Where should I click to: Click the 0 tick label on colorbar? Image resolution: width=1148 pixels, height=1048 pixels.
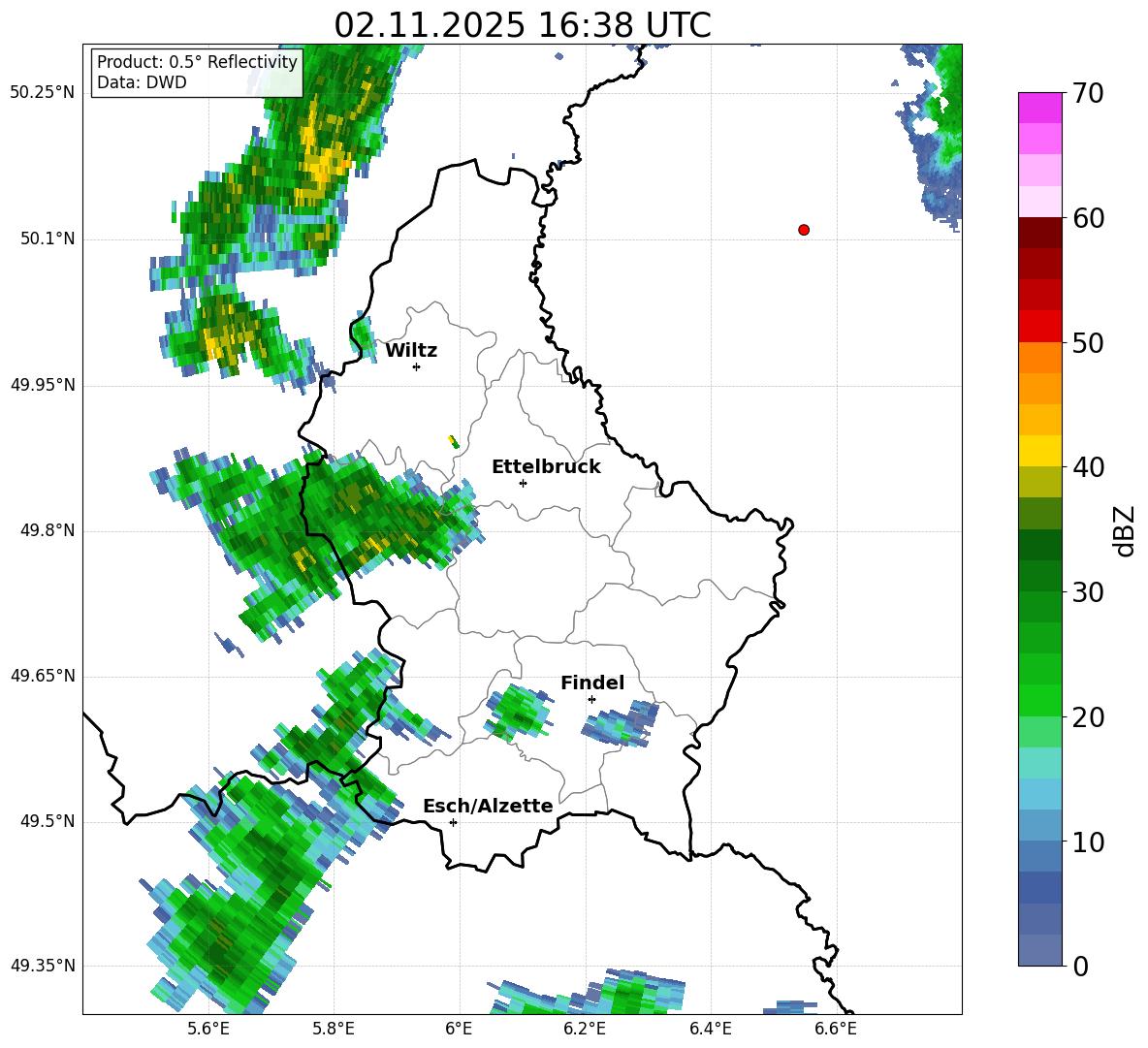(x=1080, y=966)
